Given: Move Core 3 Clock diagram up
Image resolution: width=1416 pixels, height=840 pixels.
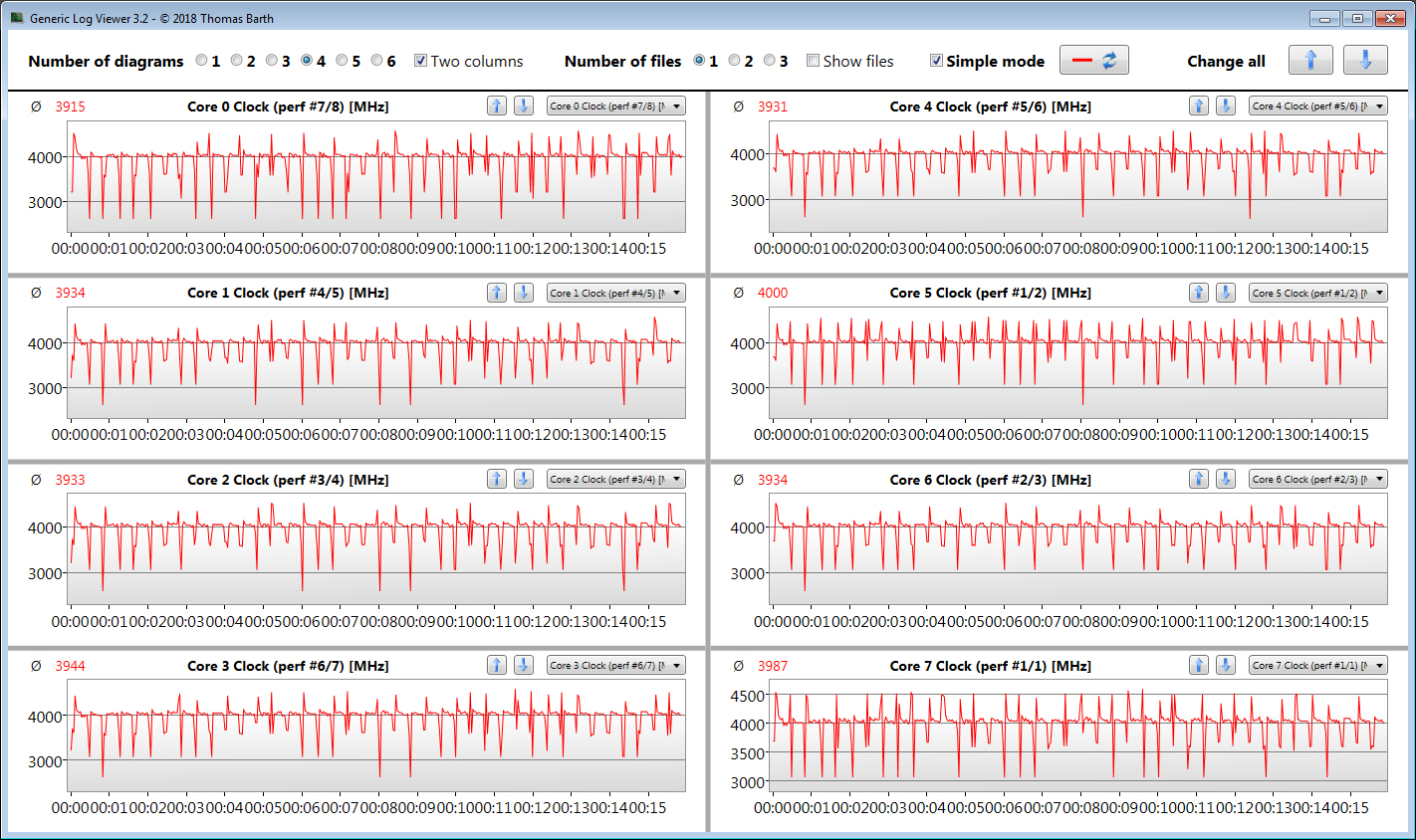Looking at the screenshot, I should (x=497, y=665).
